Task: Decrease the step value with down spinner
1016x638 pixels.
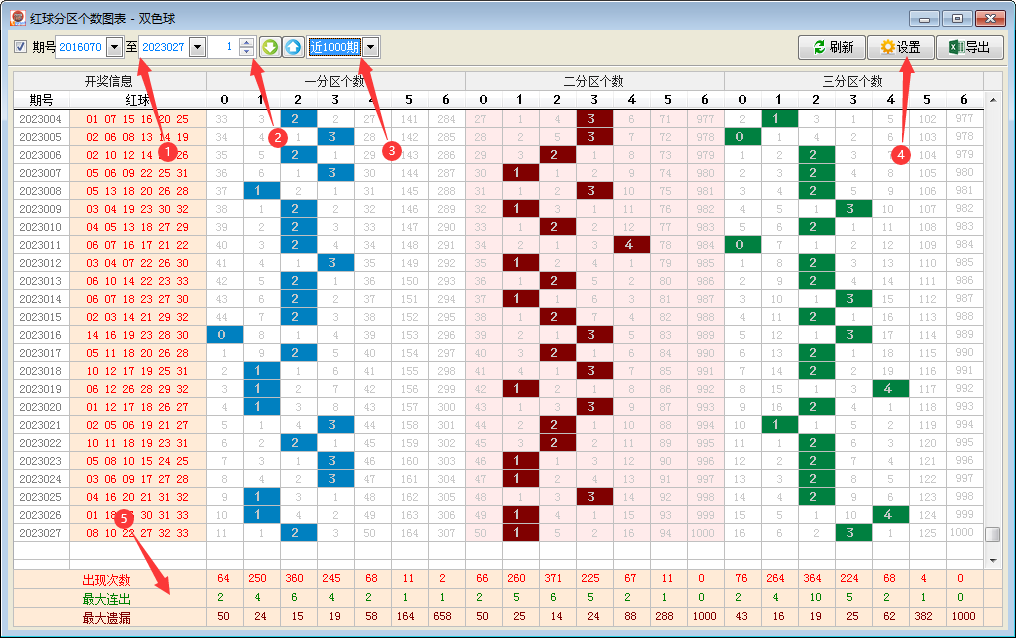Action: pyautogui.click(x=247, y=52)
